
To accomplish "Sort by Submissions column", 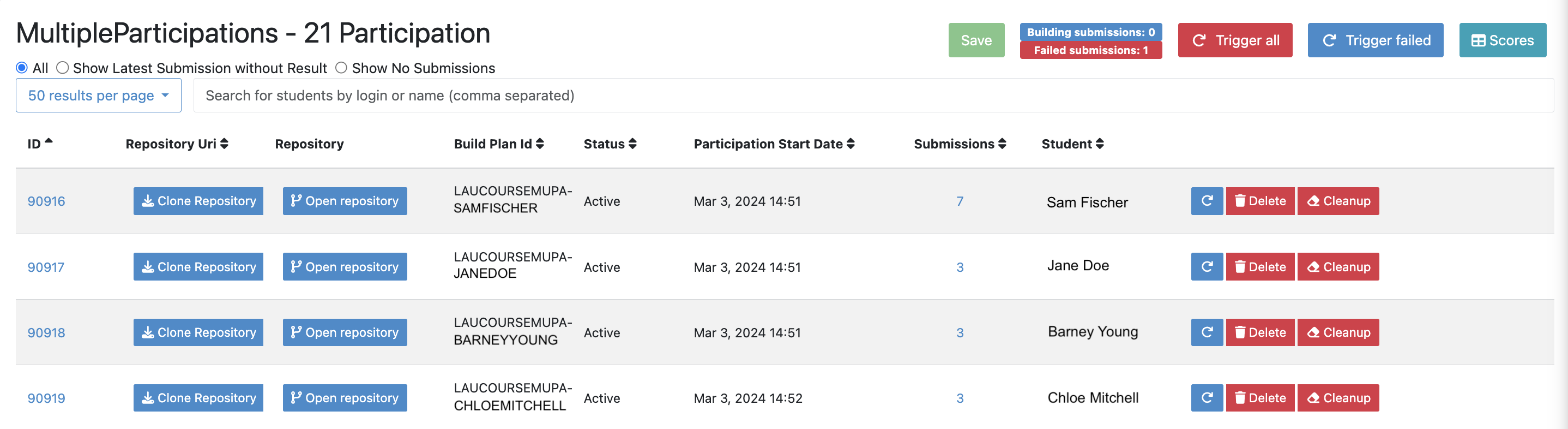I will [960, 143].
